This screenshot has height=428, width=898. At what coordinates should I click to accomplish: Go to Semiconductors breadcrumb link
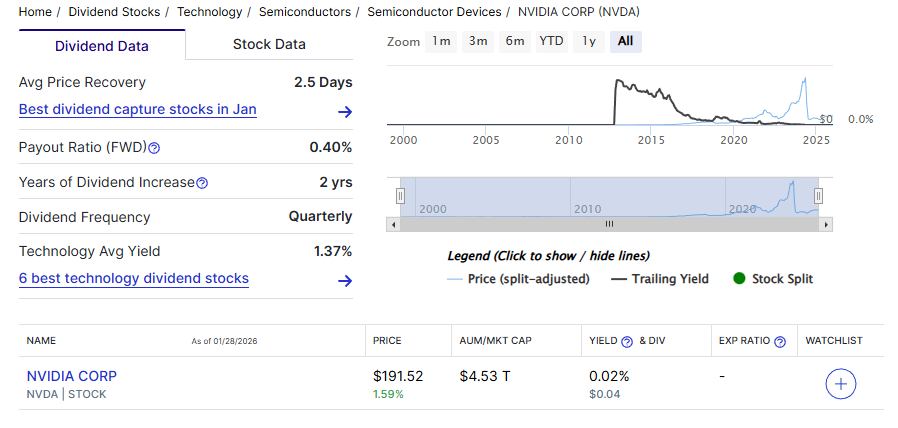(304, 12)
